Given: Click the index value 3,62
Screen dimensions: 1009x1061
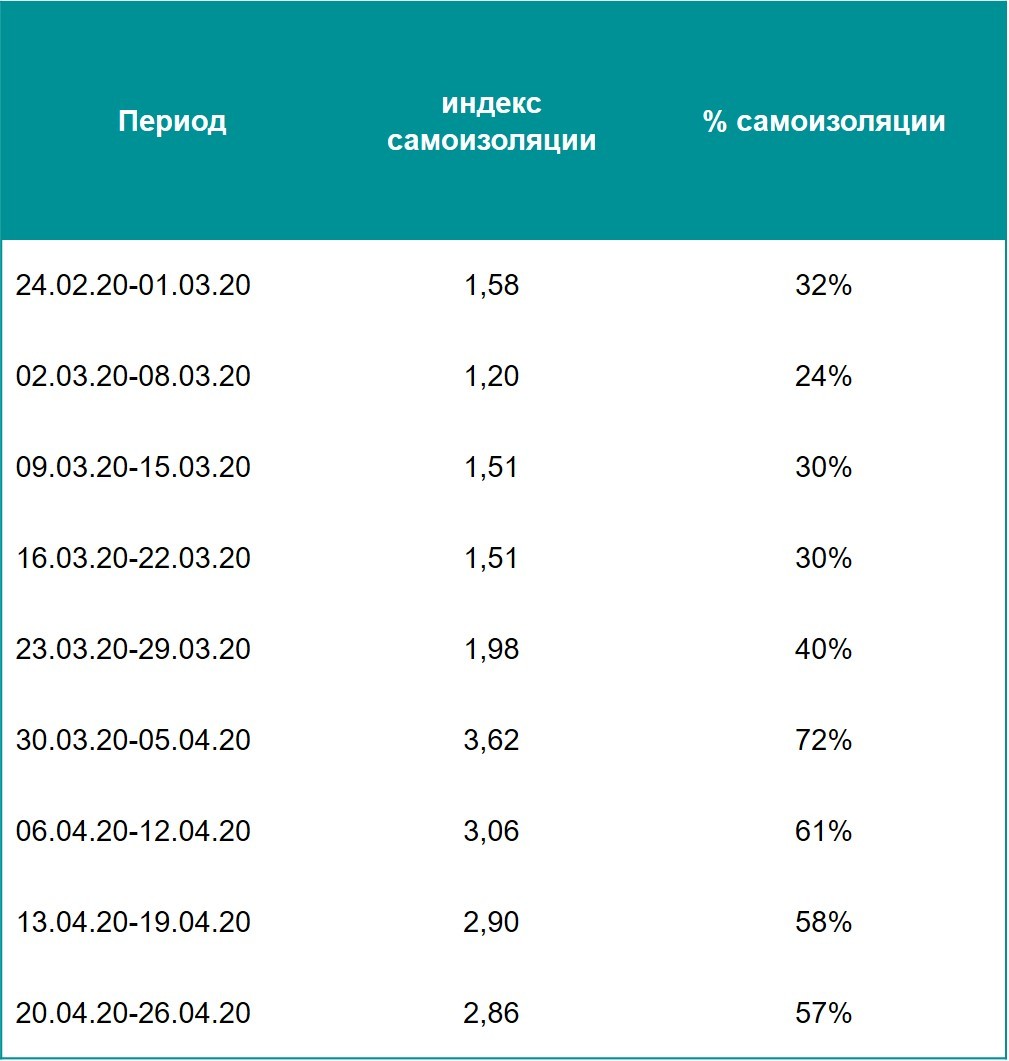Looking at the screenshot, I should point(491,740).
